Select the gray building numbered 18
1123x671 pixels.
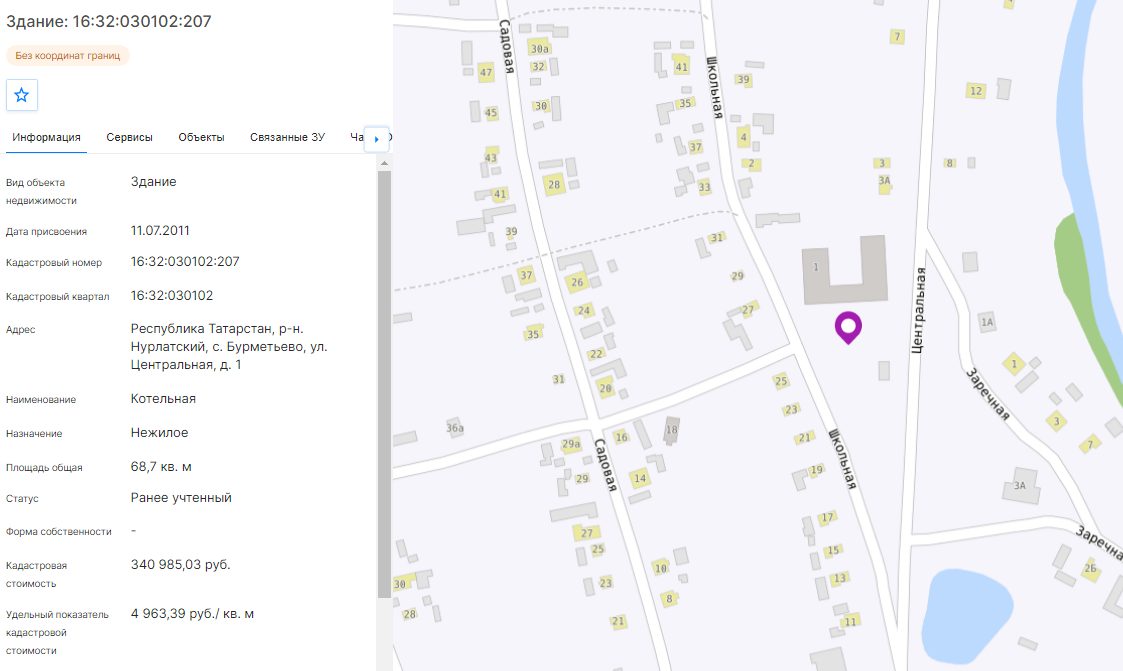tap(672, 430)
